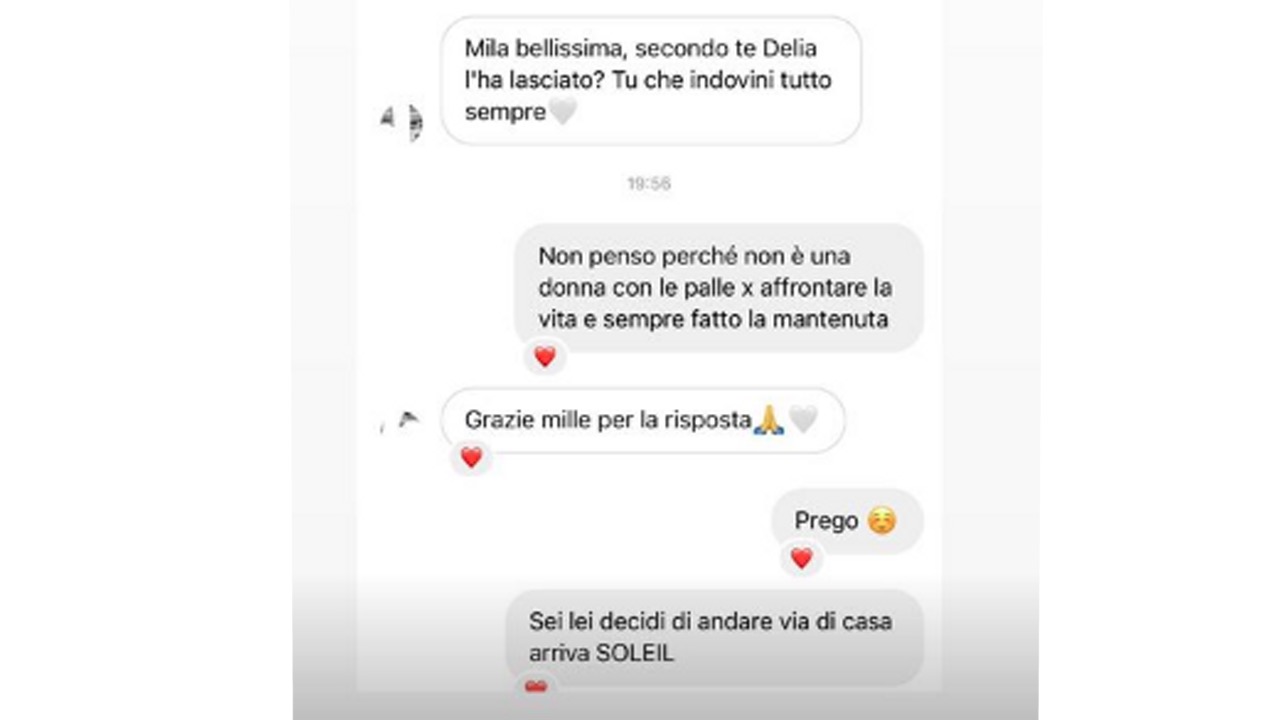Click the praying hands emoji in the reply
The width and height of the screenshot is (1280, 720).
768,421
